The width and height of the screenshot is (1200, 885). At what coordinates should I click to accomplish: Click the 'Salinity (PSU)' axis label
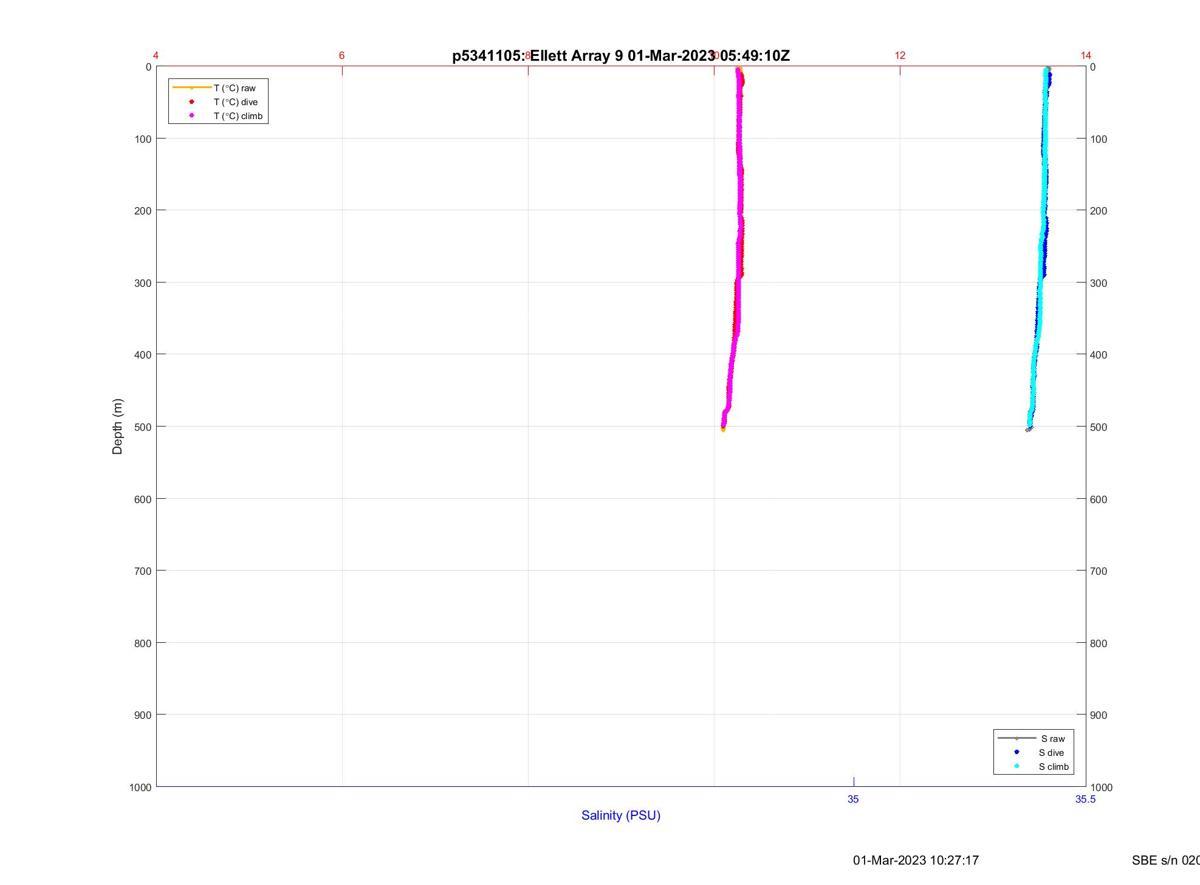tap(621, 815)
